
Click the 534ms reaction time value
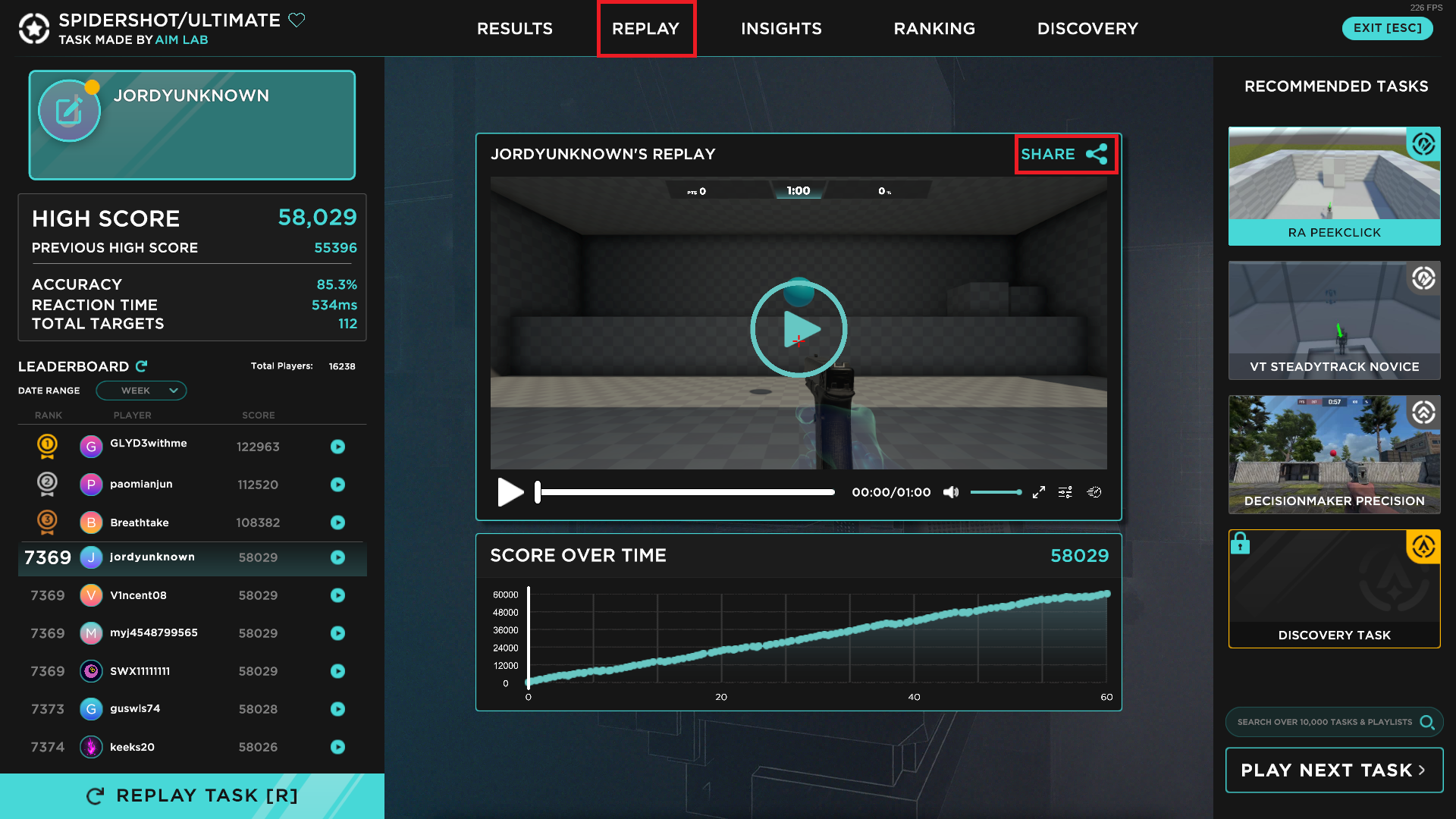[x=334, y=305]
